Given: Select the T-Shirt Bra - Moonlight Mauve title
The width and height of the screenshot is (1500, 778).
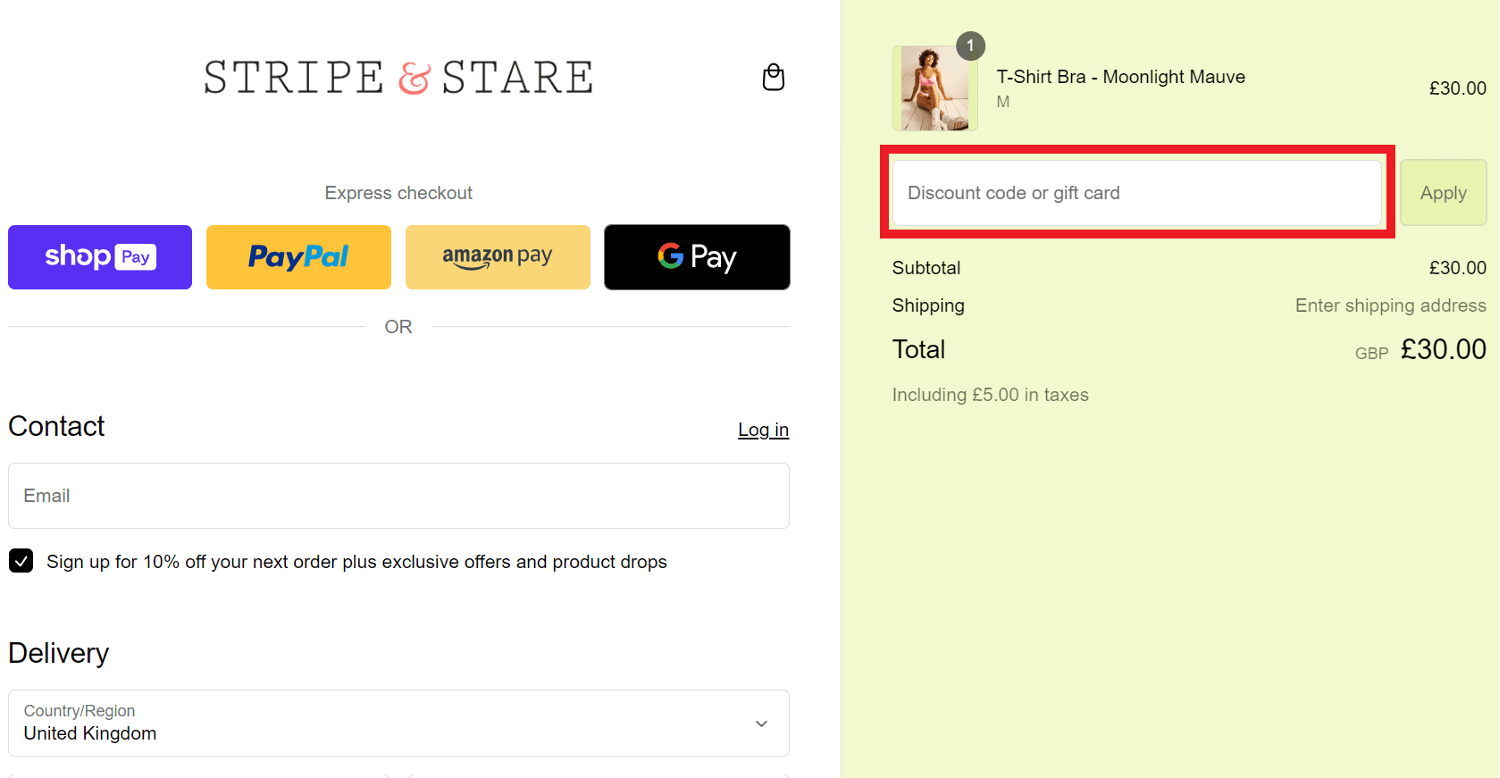Looking at the screenshot, I should coord(1121,77).
